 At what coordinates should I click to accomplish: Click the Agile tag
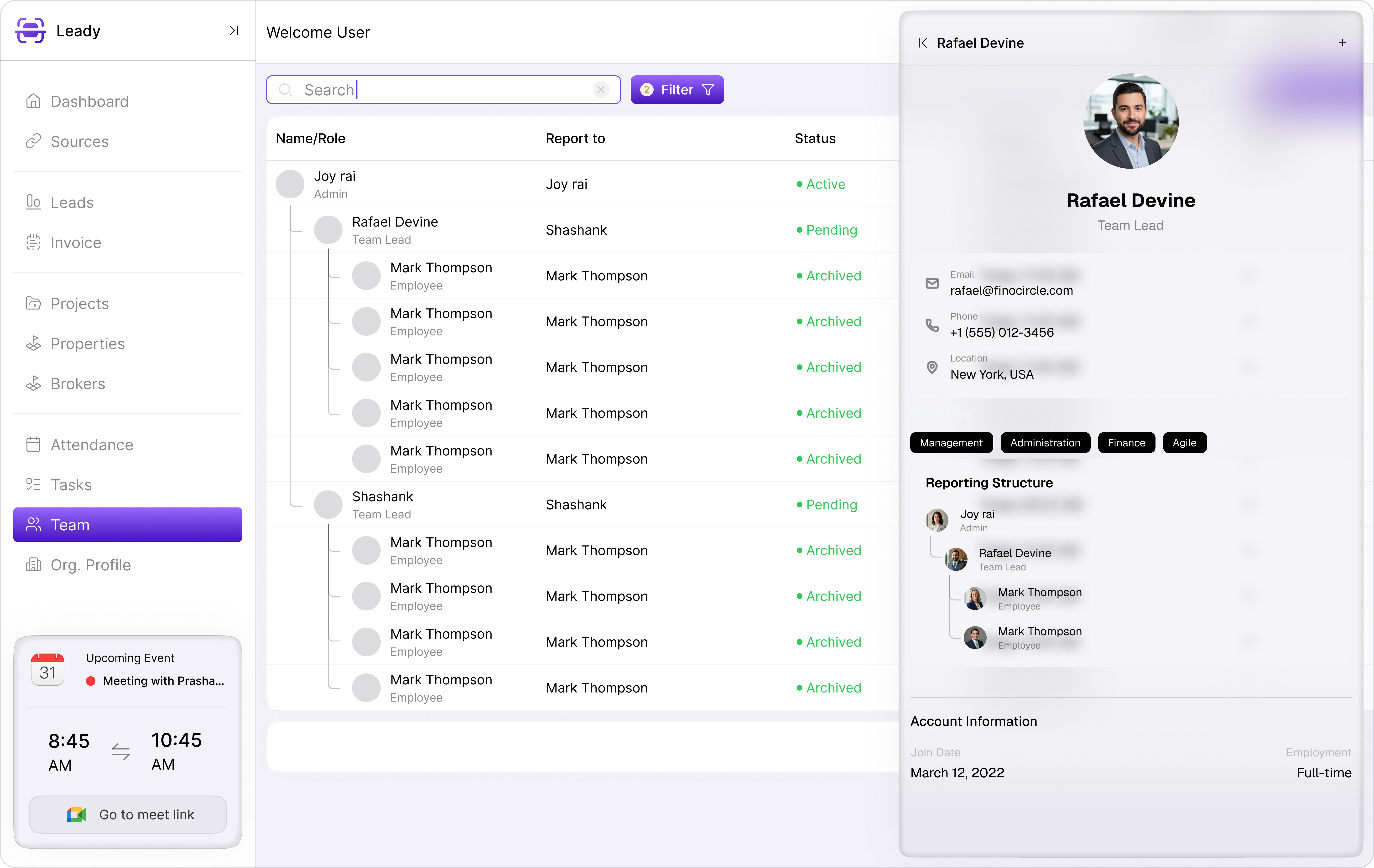pyautogui.click(x=1185, y=443)
